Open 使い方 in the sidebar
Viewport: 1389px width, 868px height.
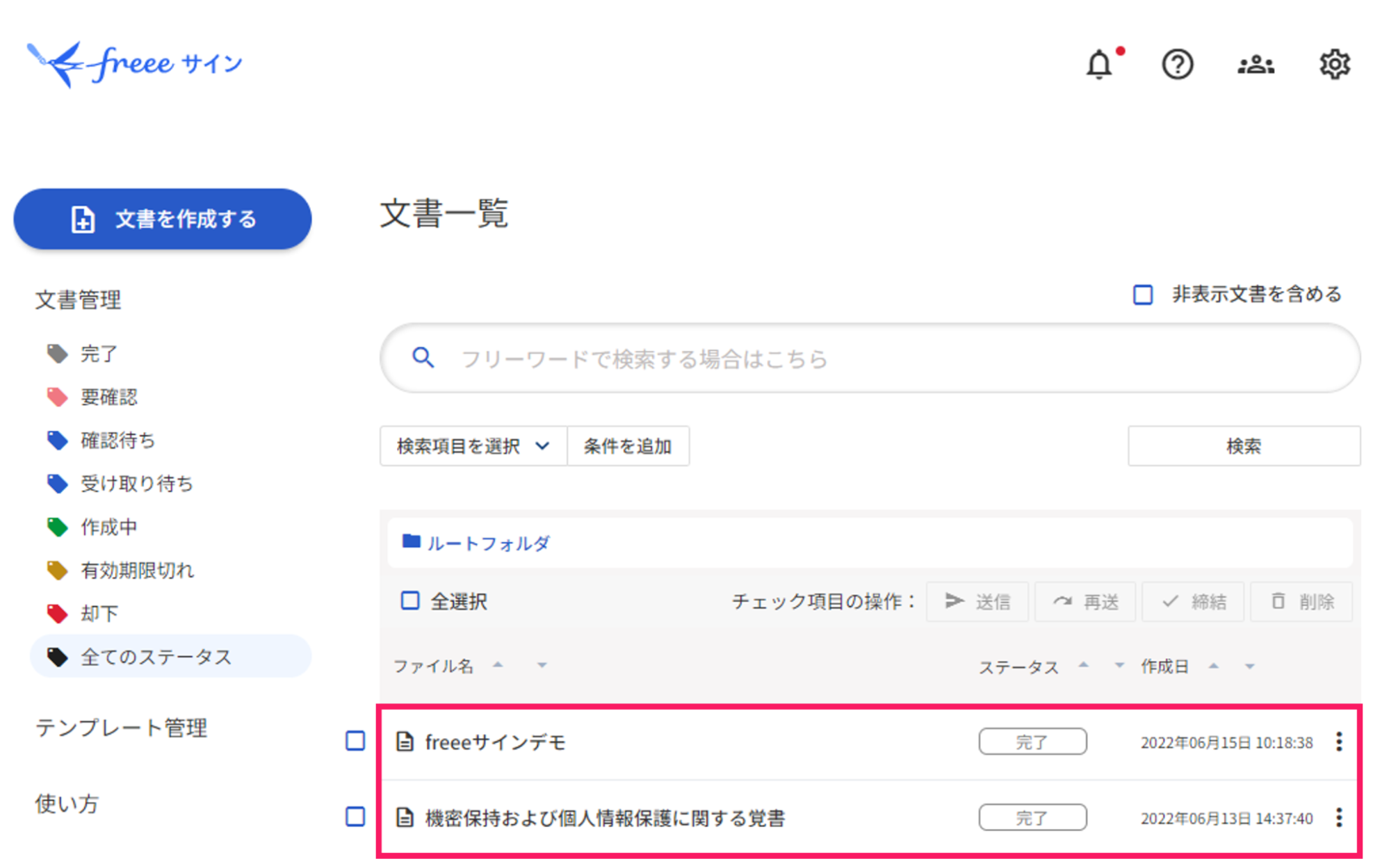point(67,803)
